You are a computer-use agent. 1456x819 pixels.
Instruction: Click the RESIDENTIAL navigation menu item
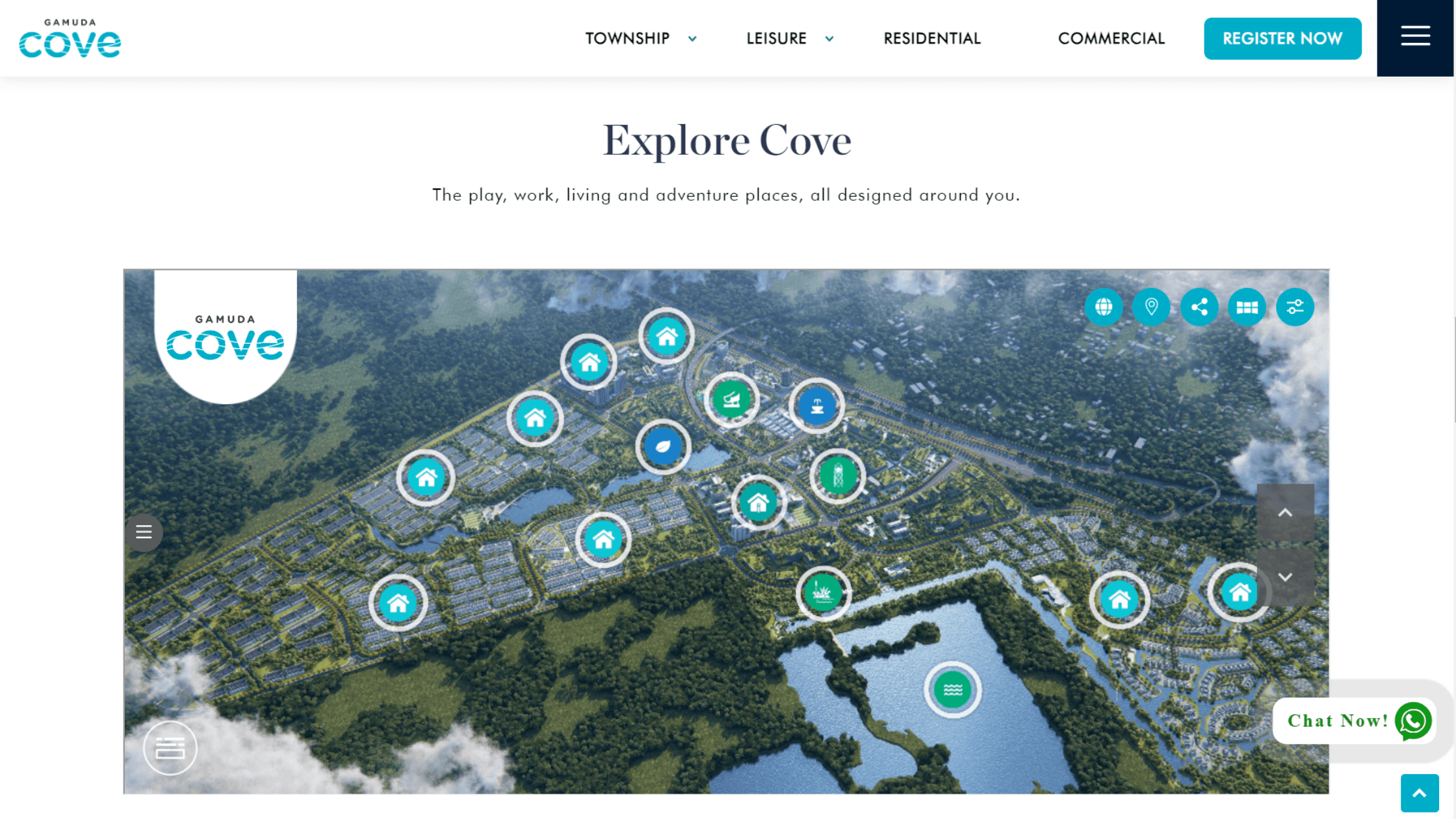pyautogui.click(x=932, y=38)
